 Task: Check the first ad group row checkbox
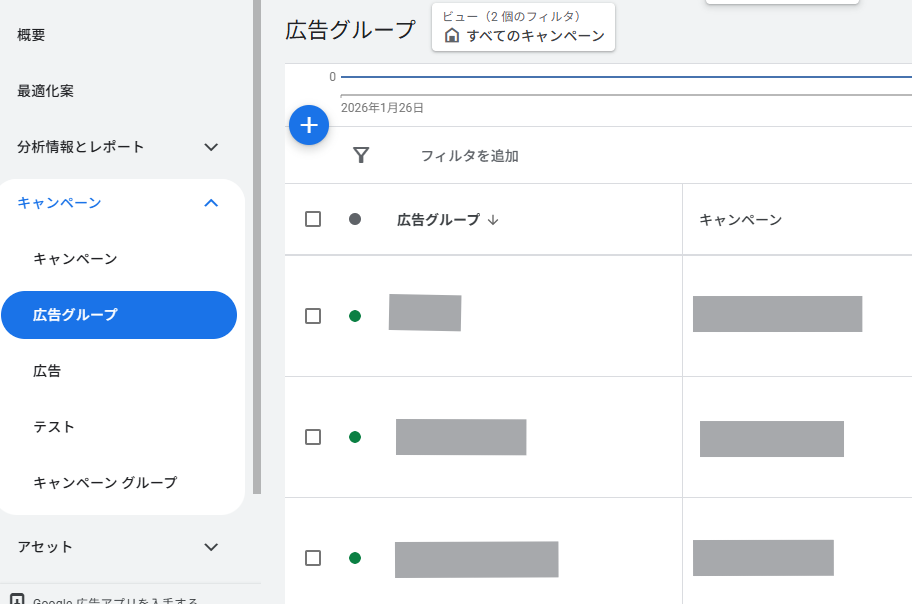point(313,316)
